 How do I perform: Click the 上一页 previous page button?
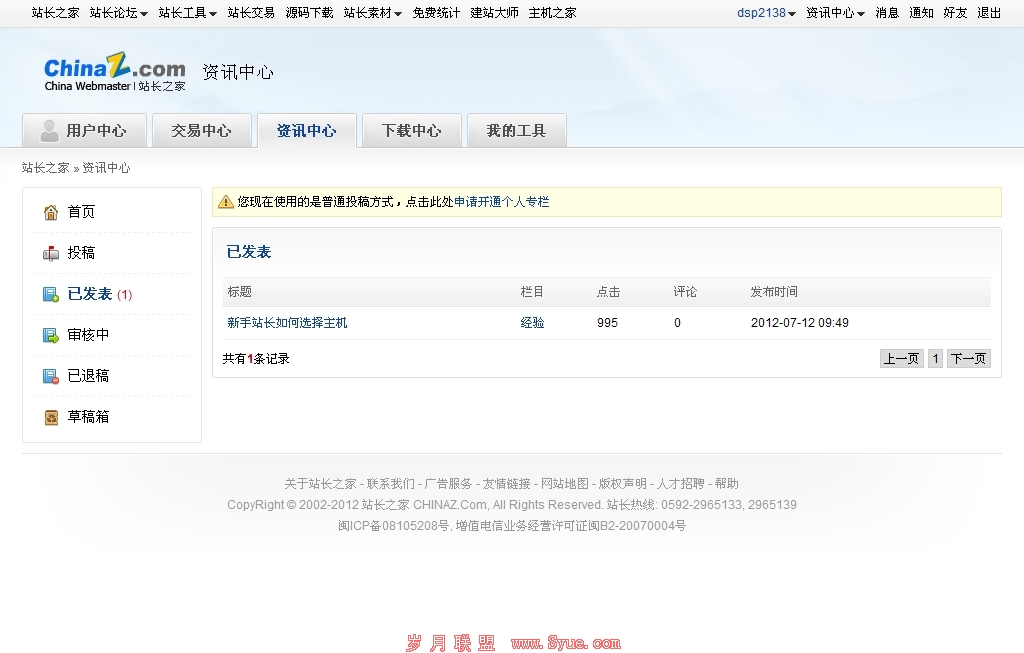(901, 359)
